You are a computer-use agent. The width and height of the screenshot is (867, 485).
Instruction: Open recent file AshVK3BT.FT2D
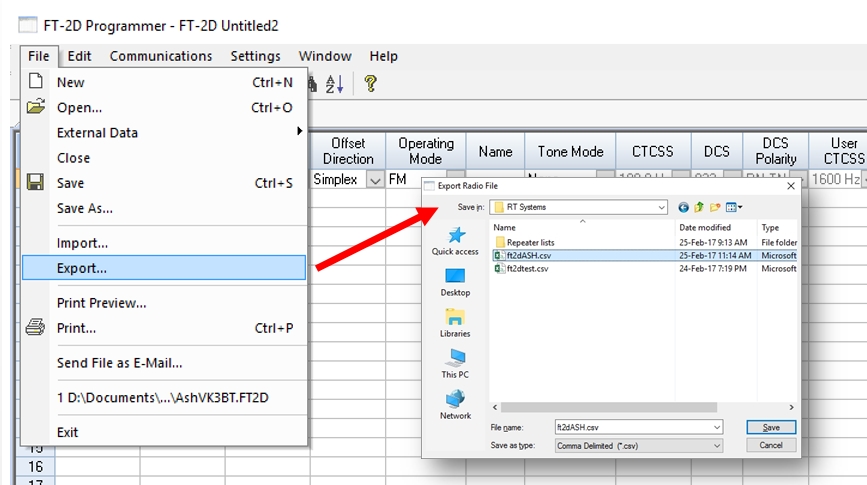[164, 398]
